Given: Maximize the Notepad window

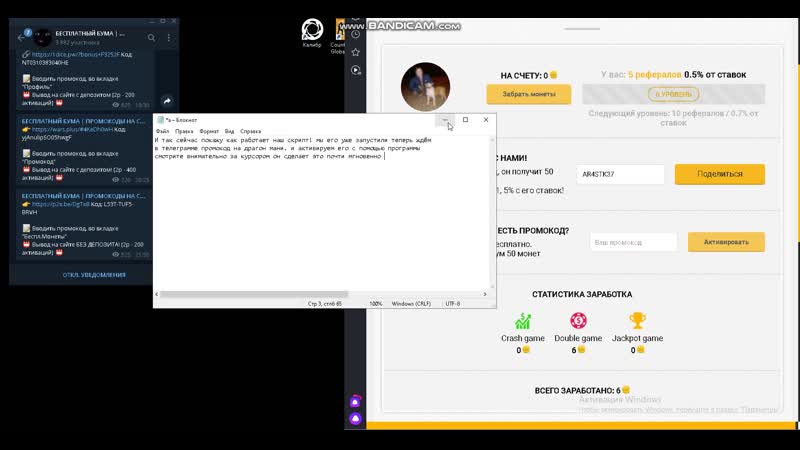Looking at the screenshot, I should click(465, 120).
